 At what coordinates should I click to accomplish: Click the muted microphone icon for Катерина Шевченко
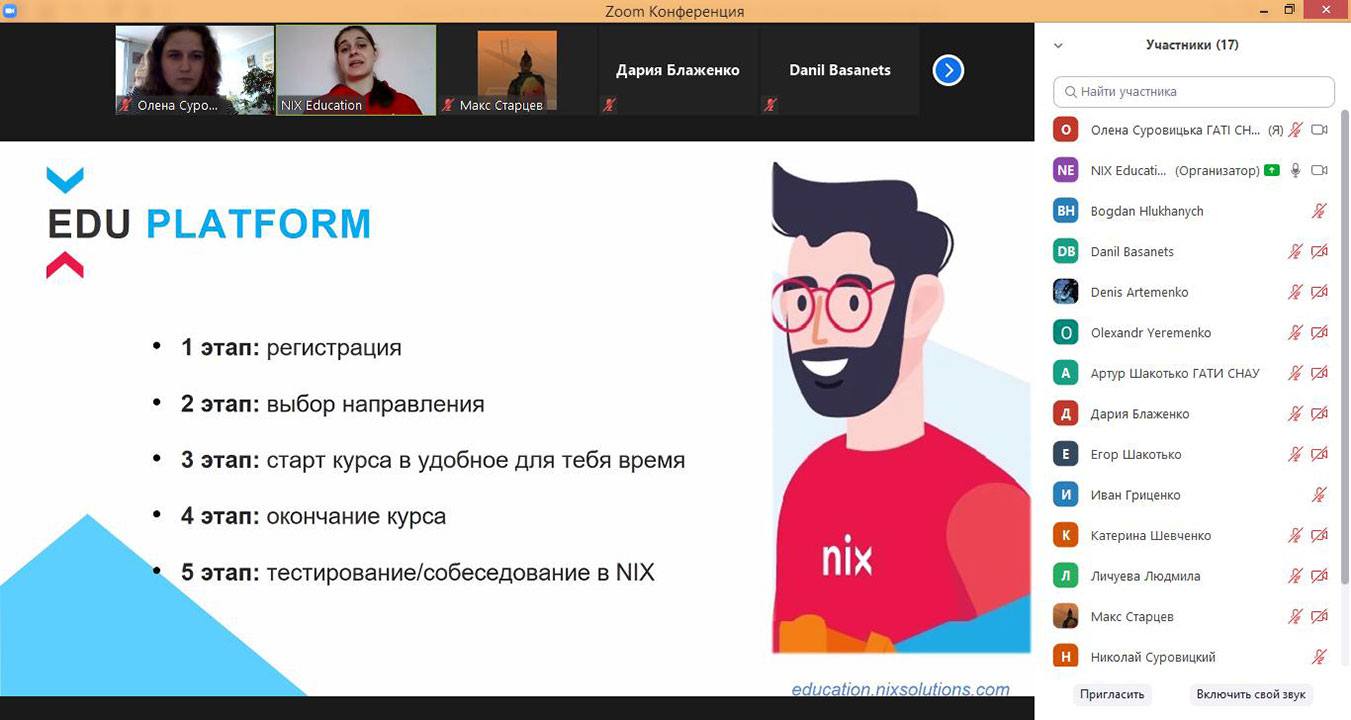pos(1295,535)
